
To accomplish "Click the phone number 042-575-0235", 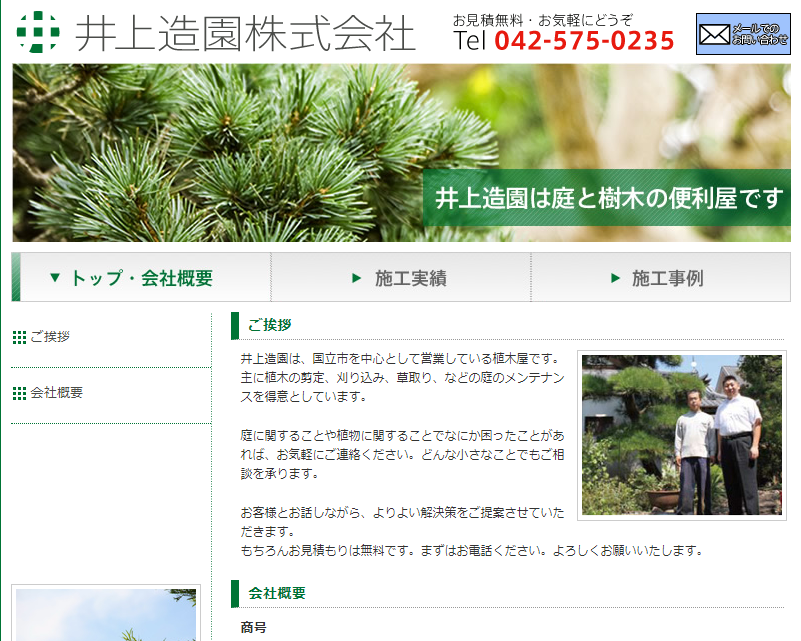I will click(584, 41).
